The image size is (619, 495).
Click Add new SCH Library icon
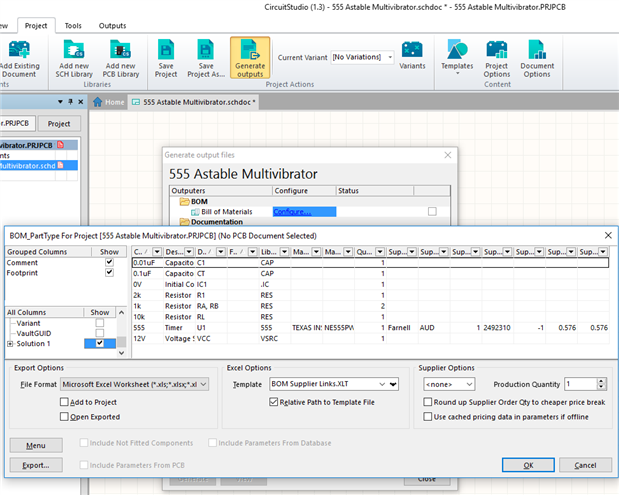[74, 49]
